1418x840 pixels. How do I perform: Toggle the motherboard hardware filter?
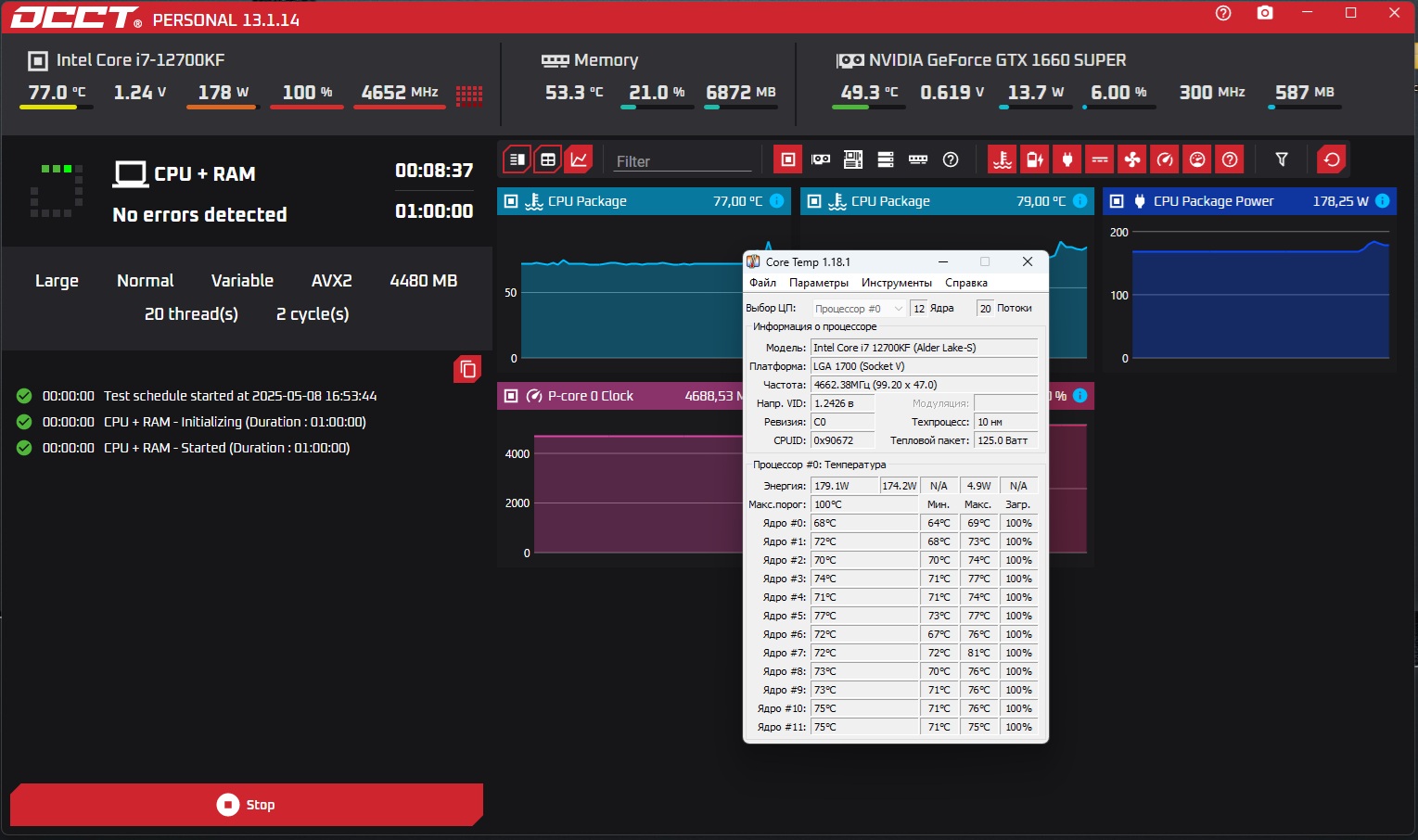point(853,159)
